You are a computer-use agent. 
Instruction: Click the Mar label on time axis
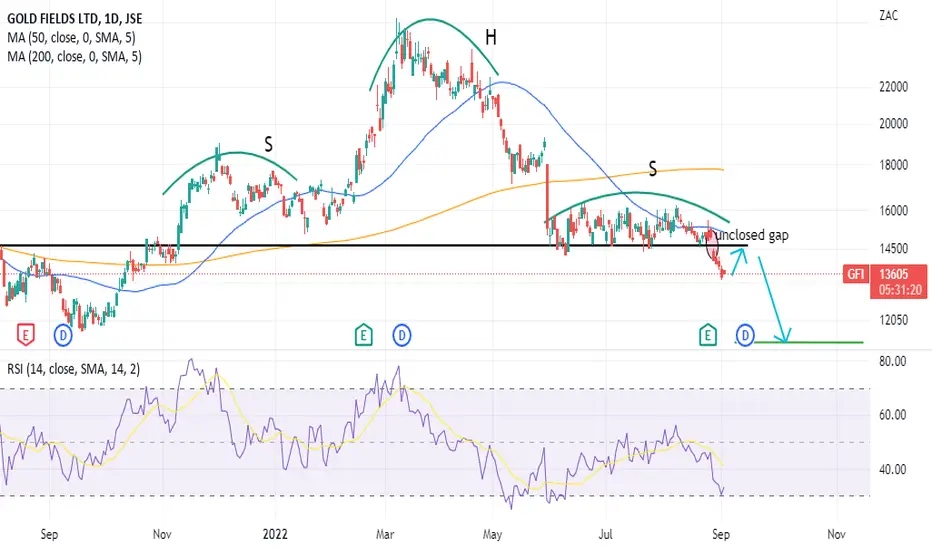coord(385,534)
